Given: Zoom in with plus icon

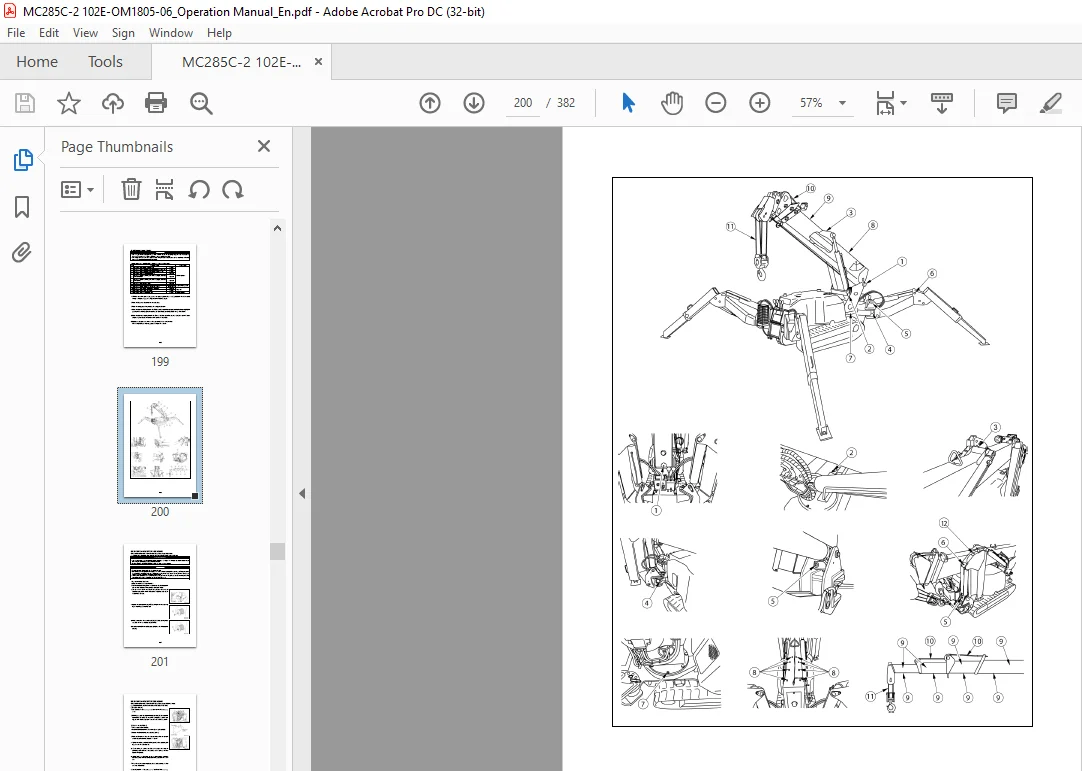Looking at the screenshot, I should (760, 103).
